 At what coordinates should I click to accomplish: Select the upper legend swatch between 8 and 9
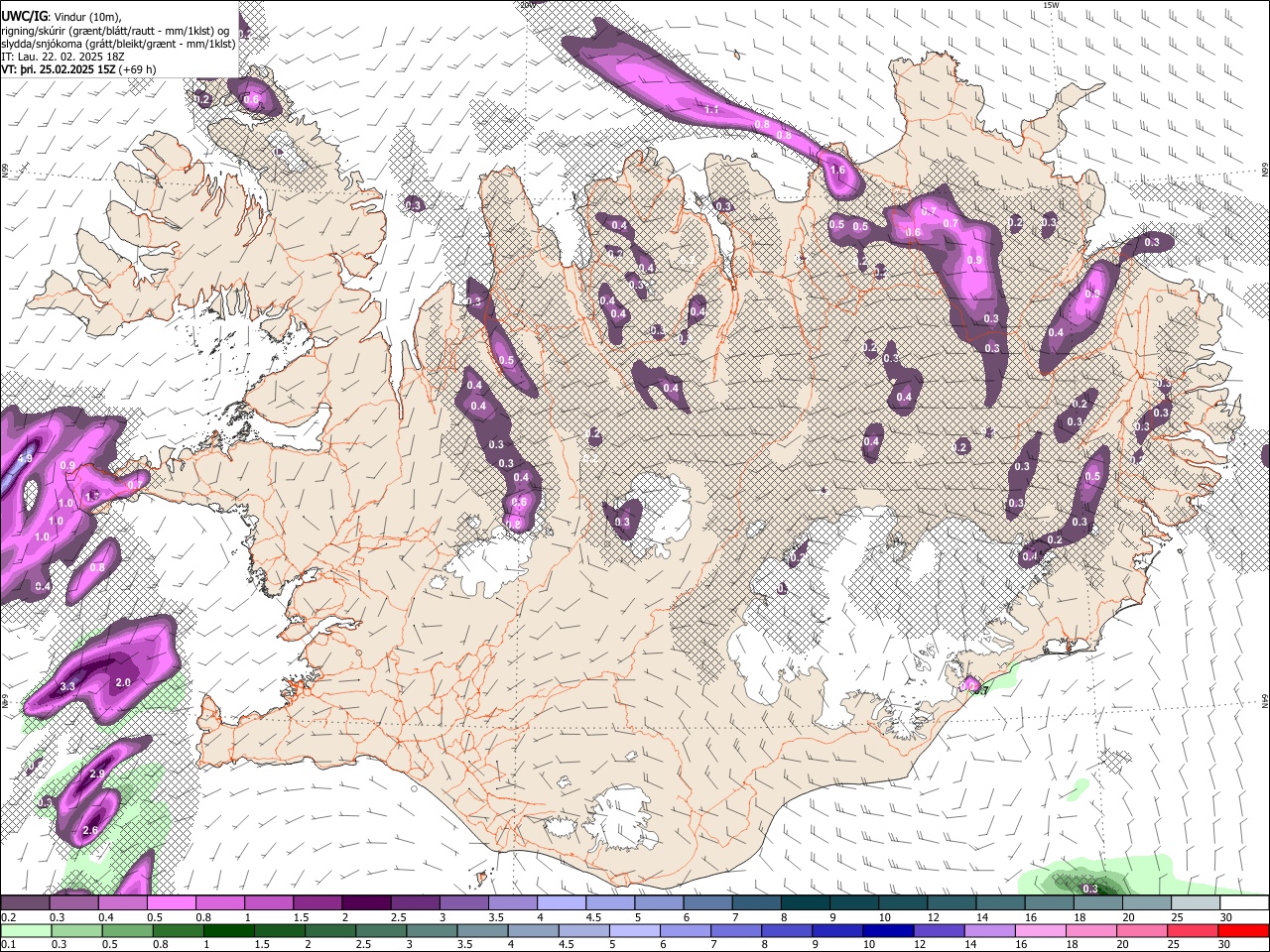coord(805,902)
